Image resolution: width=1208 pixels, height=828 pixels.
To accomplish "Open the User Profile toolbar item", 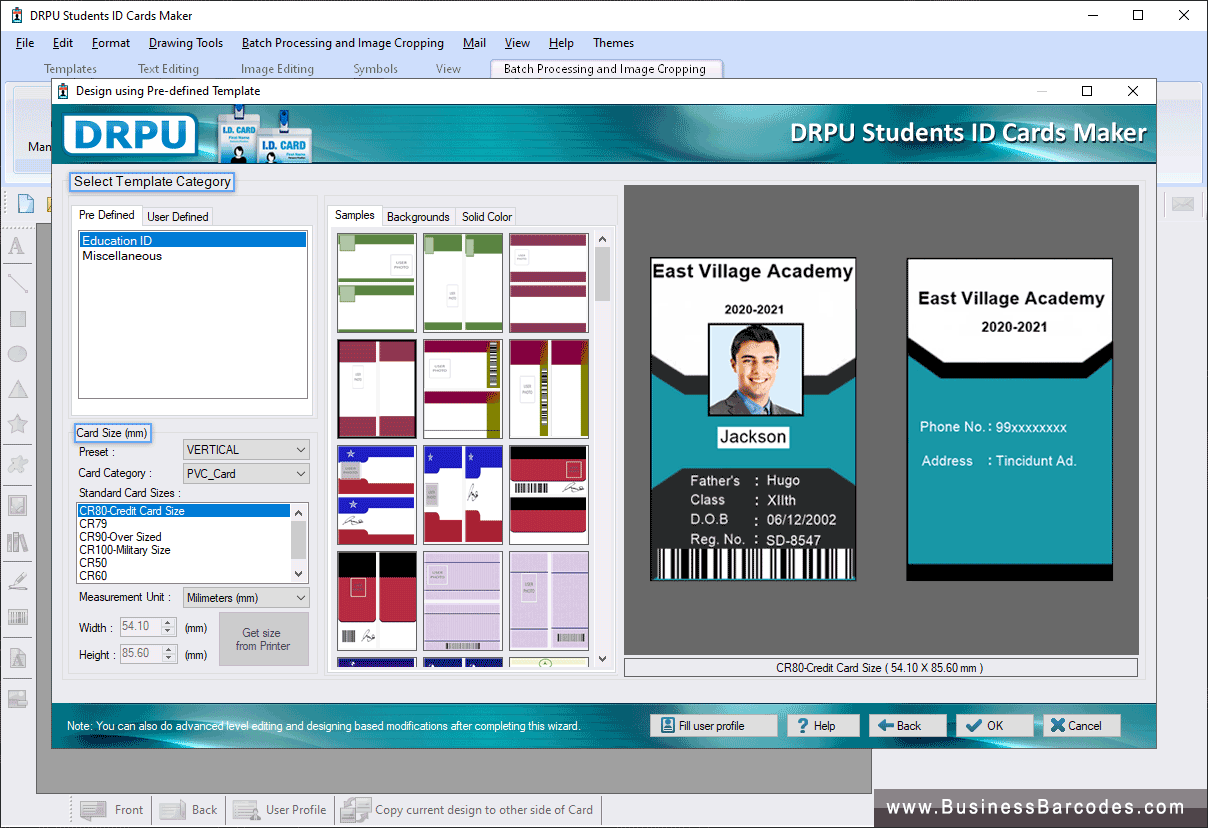I will coord(280,810).
